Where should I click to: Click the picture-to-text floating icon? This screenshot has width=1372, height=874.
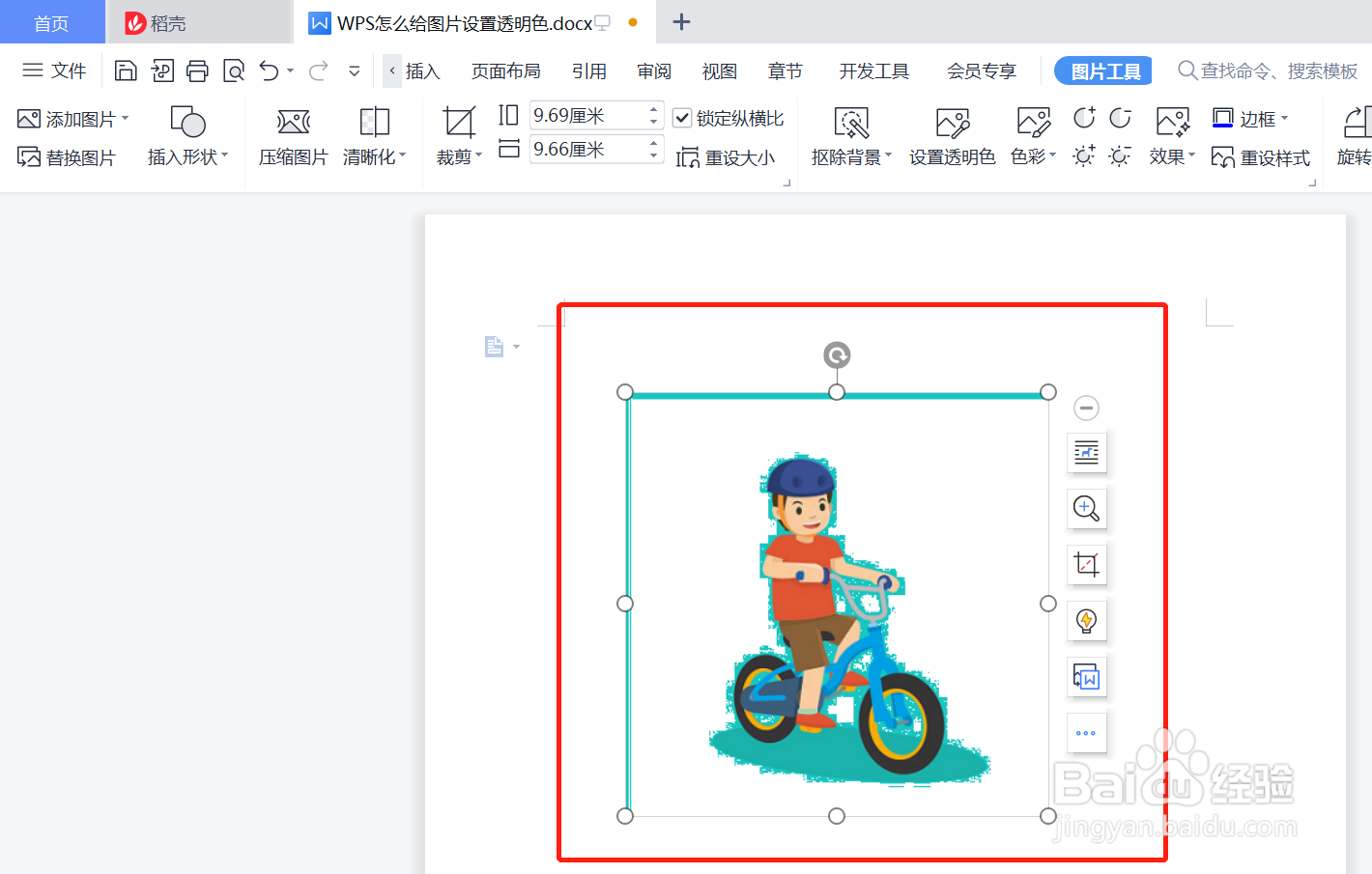click(1086, 677)
